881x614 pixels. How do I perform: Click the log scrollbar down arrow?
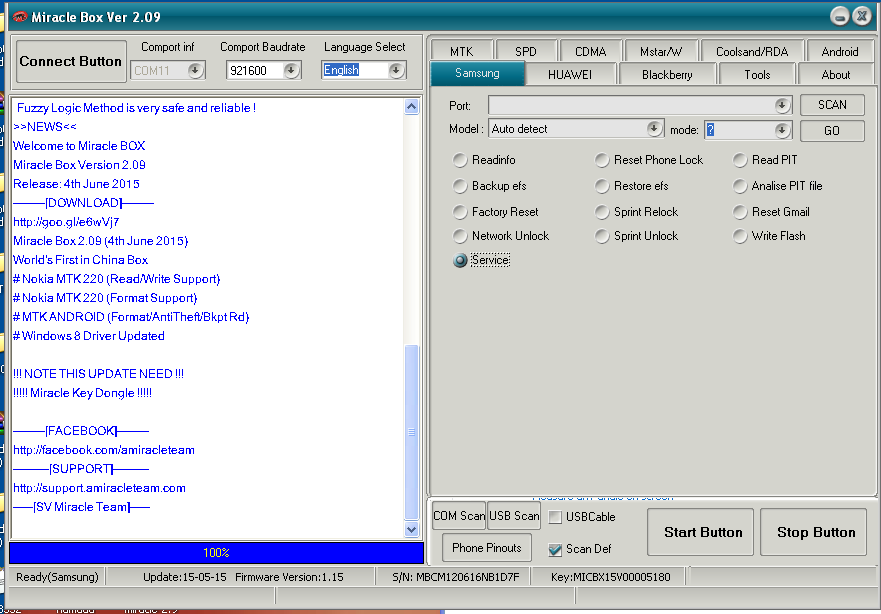[x=411, y=529]
